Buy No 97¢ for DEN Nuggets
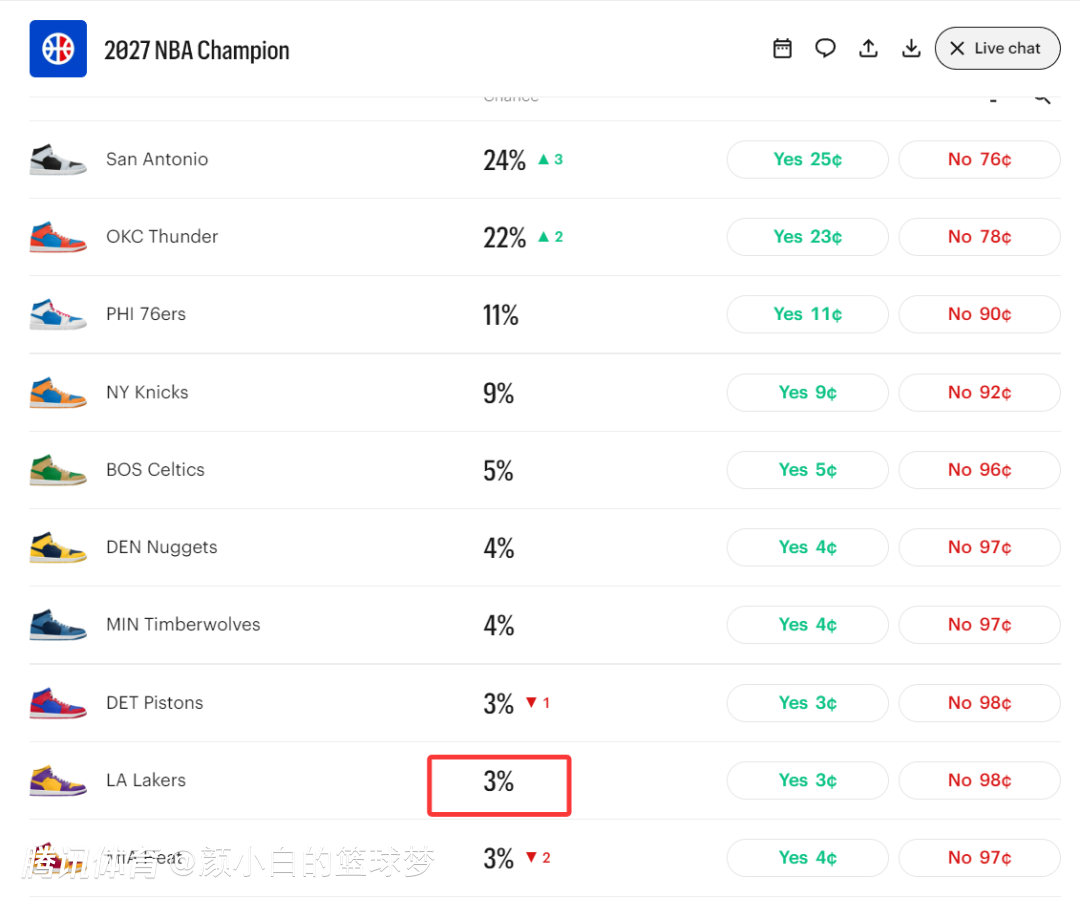This screenshot has height=898, width=1080. [x=979, y=547]
